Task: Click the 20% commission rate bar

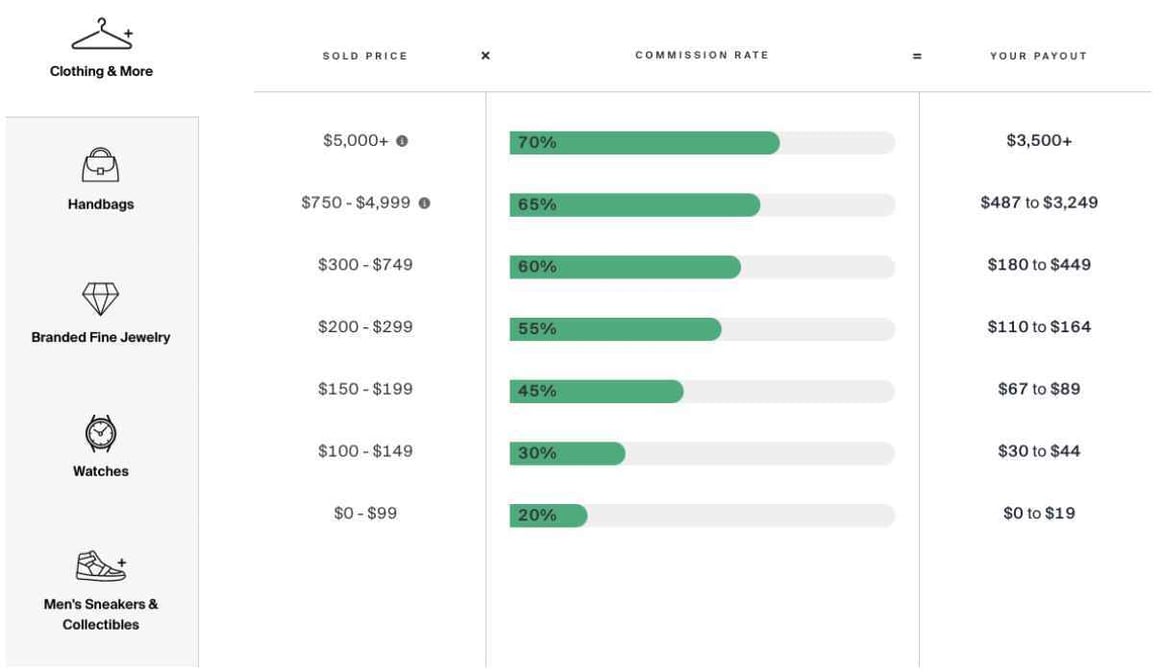Action: (x=548, y=515)
